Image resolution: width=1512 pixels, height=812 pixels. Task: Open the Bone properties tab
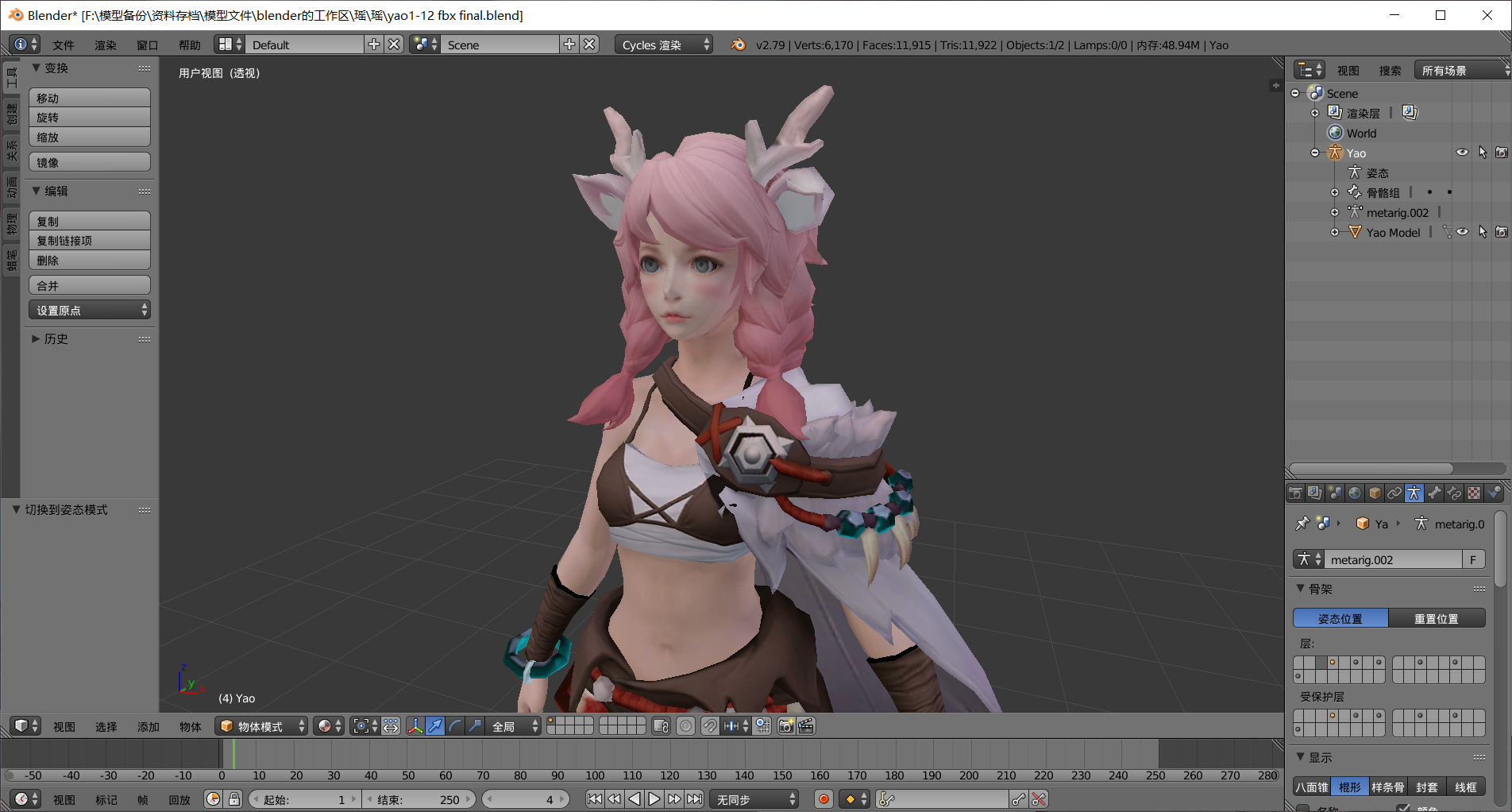pos(1434,493)
